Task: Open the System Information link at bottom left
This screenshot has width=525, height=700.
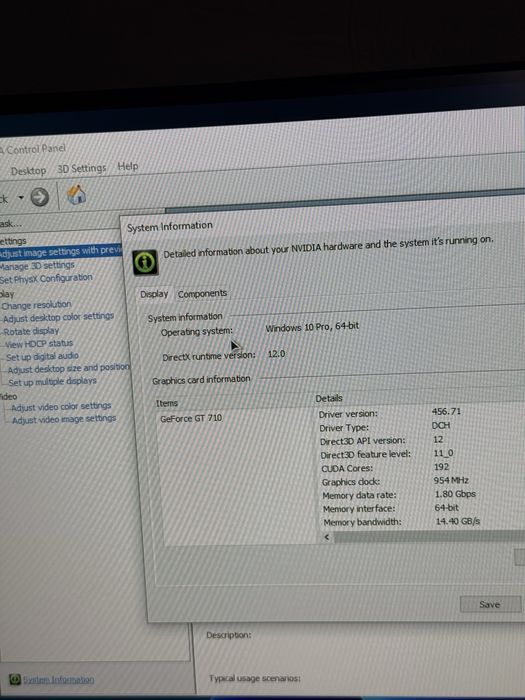Action: (58, 679)
